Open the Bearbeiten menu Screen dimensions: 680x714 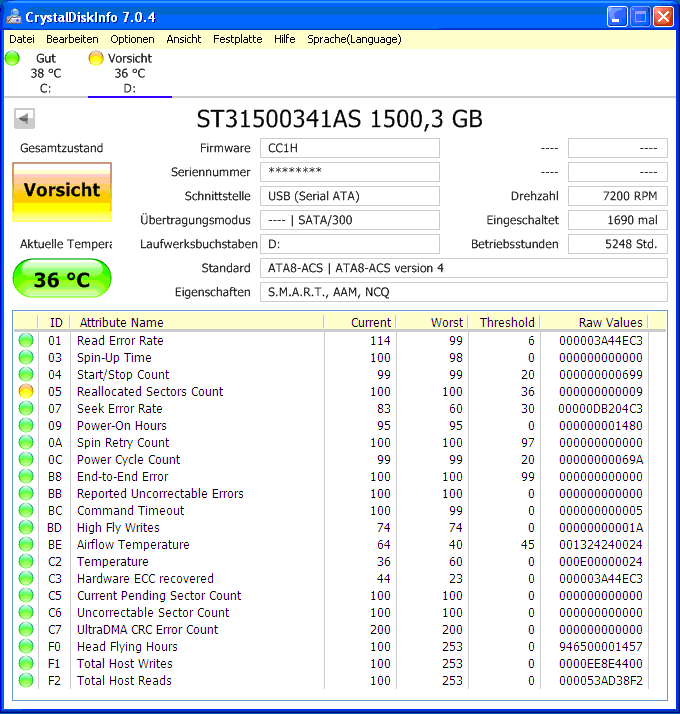(72, 39)
